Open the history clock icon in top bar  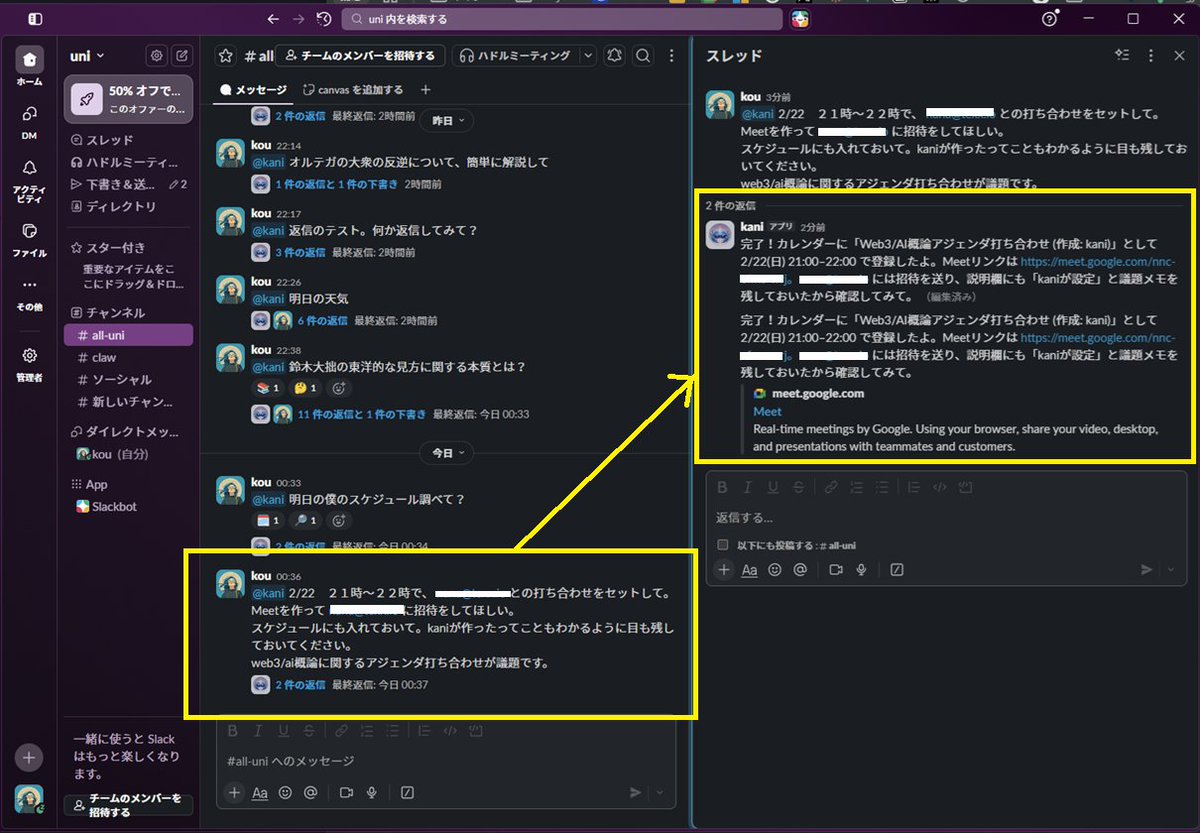click(x=323, y=19)
